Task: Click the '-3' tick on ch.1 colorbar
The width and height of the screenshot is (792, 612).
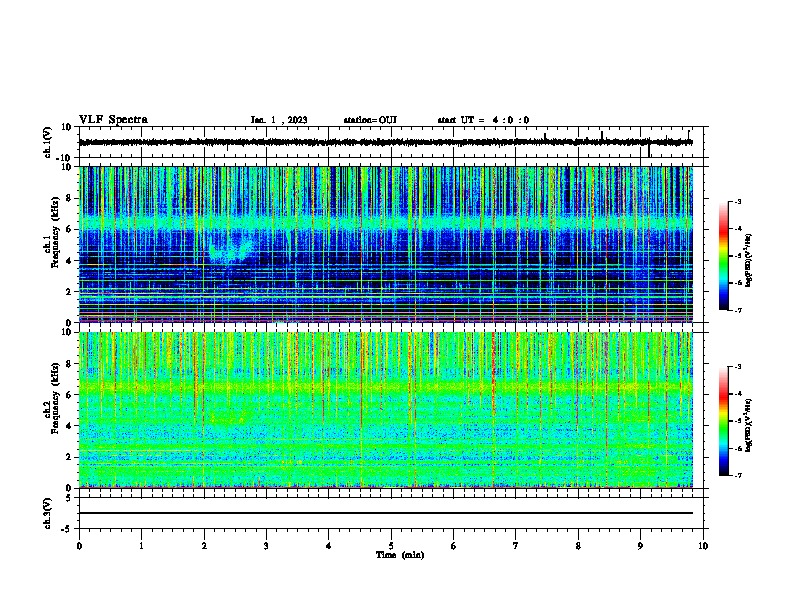Action: click(737, 202)
